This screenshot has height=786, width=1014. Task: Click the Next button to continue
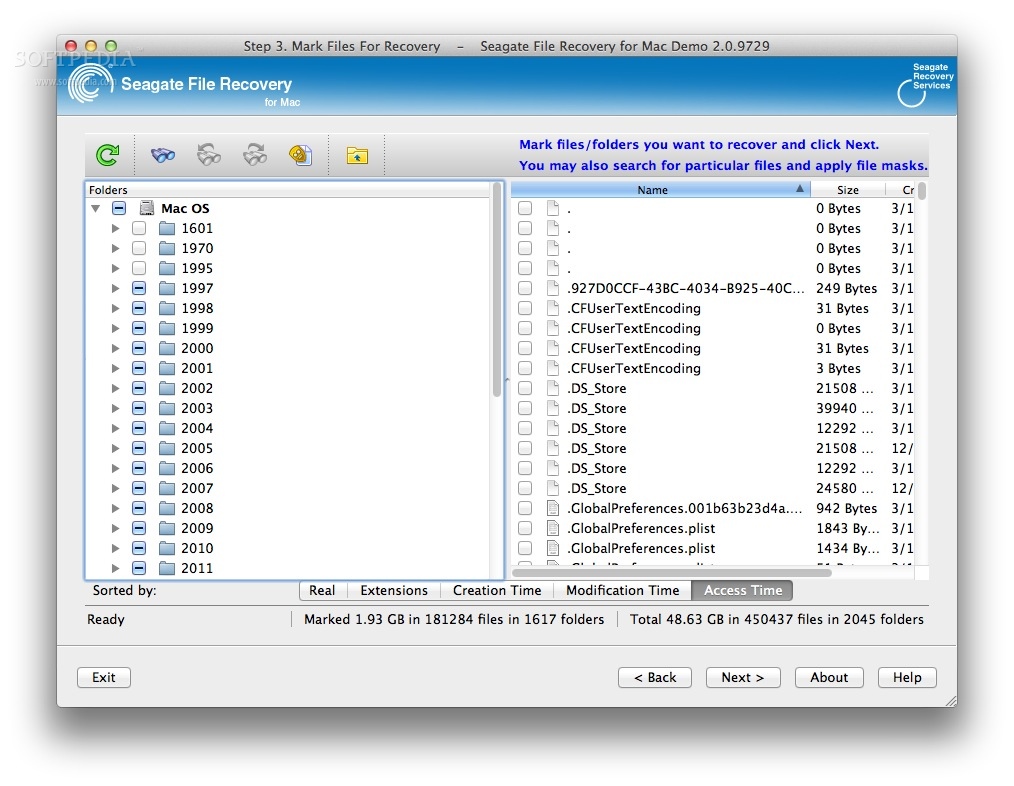tap(743, 677)
